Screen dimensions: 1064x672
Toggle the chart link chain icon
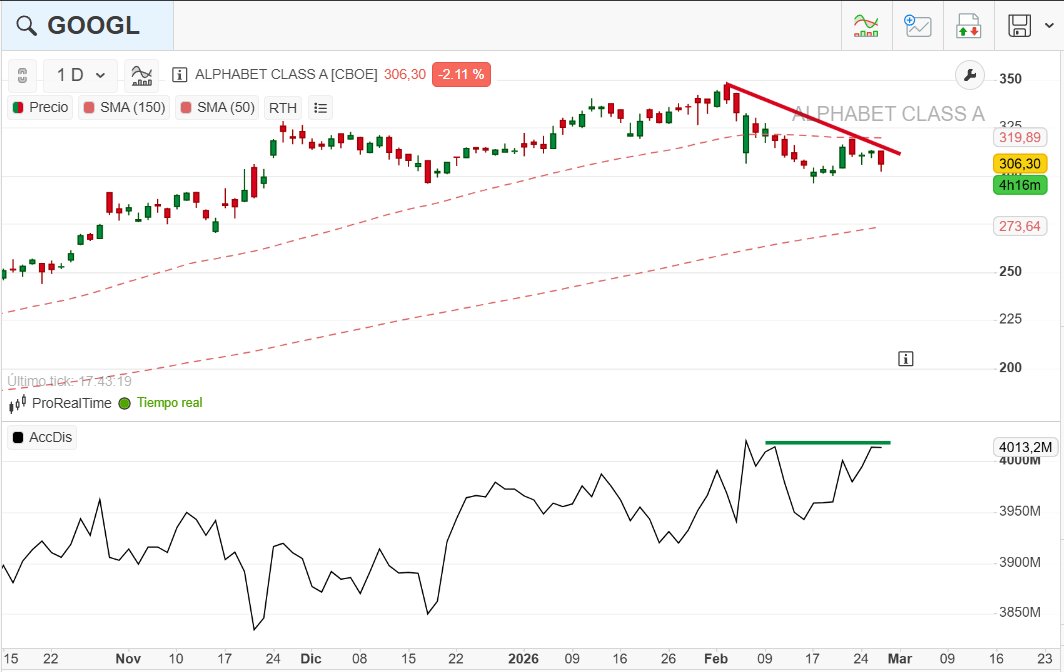click(22, 75)
